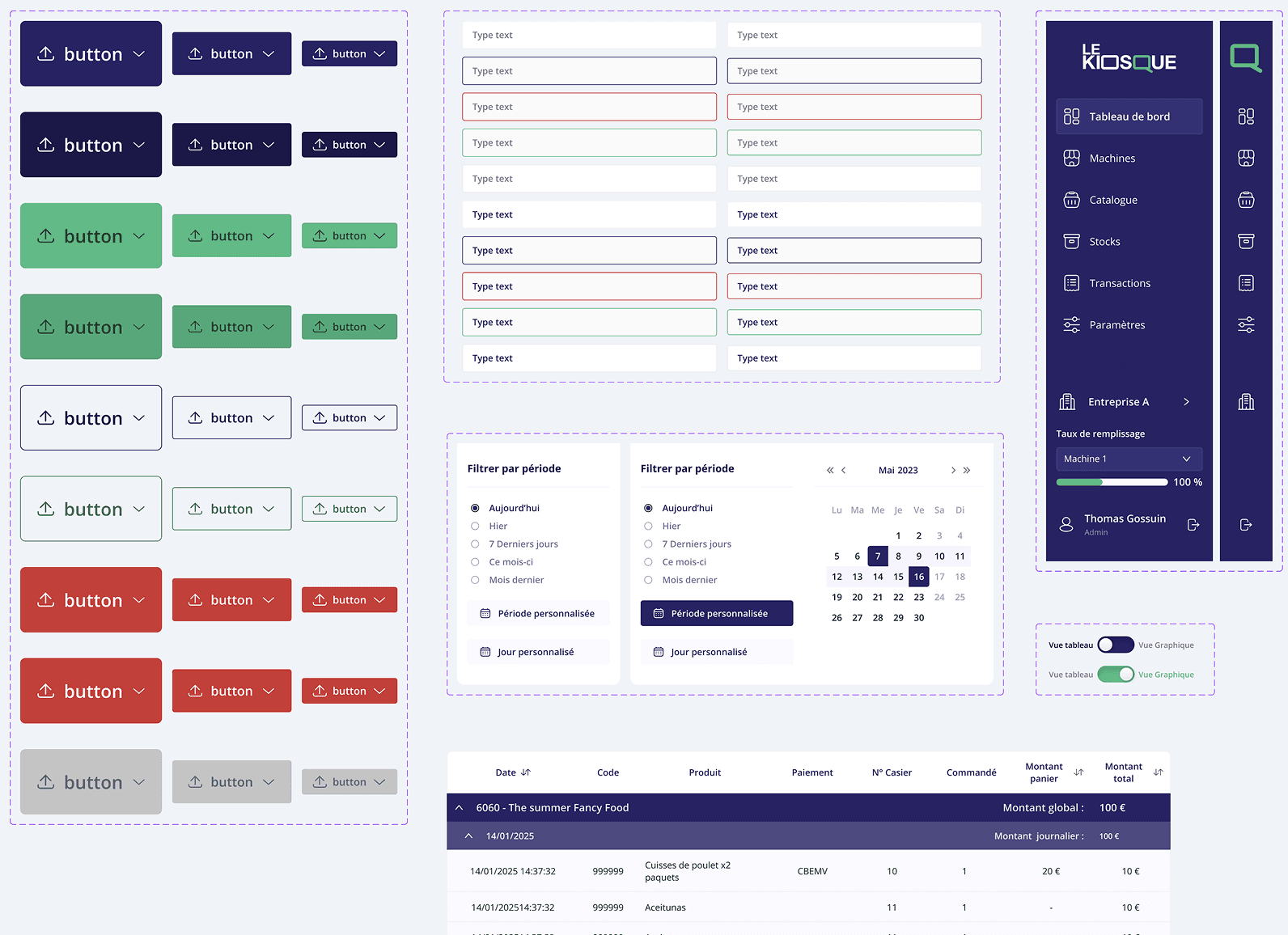Image resolution: width=1288 pixels, height=935 pixels.
Task: Click the building icon in the collapsed sidebar
Action: 1246,402
